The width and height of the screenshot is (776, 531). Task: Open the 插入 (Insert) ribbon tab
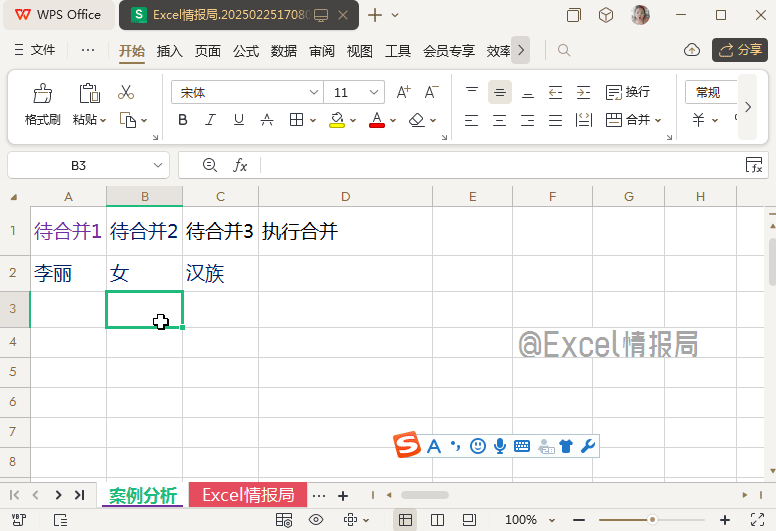pyautogui.click(x=170, y=51)
